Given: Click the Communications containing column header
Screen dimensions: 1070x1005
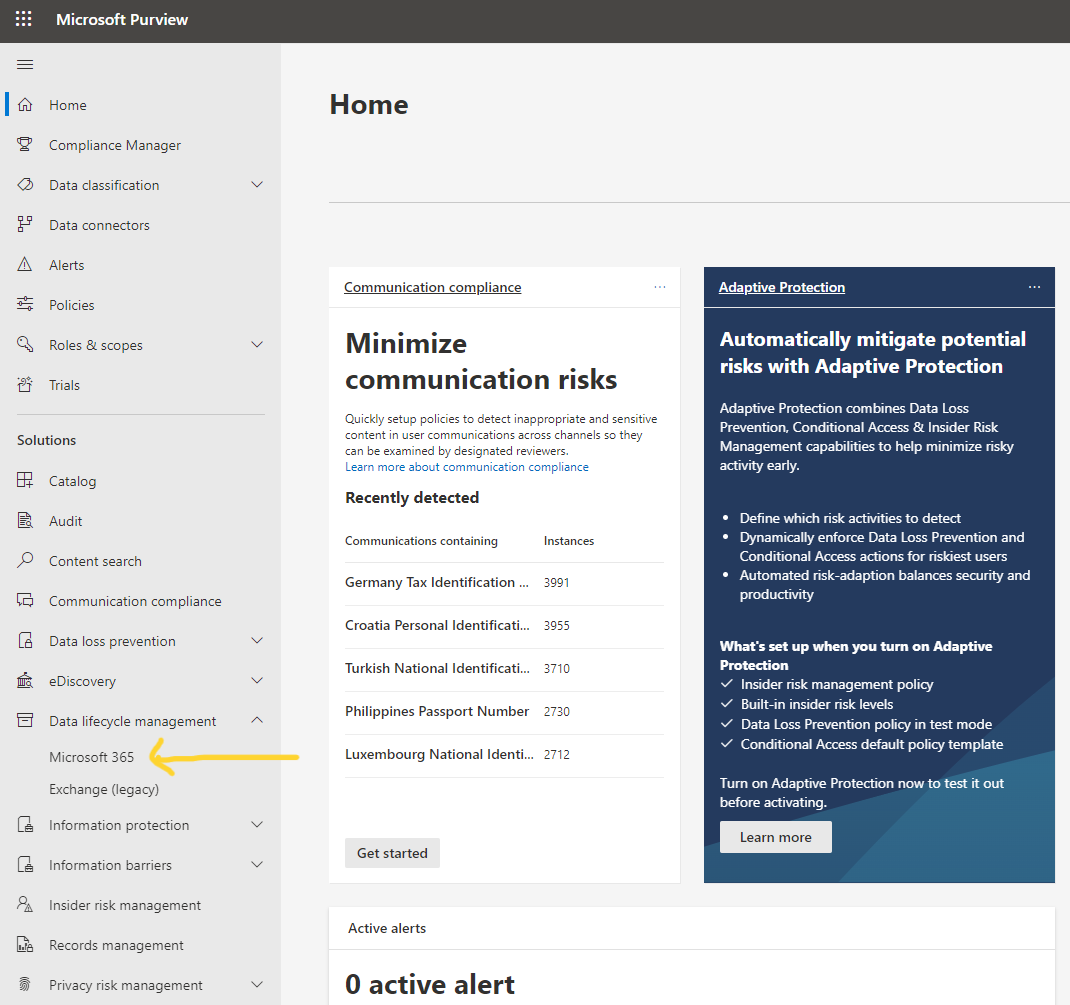Looking at the screenshot, I should (421, 541).
